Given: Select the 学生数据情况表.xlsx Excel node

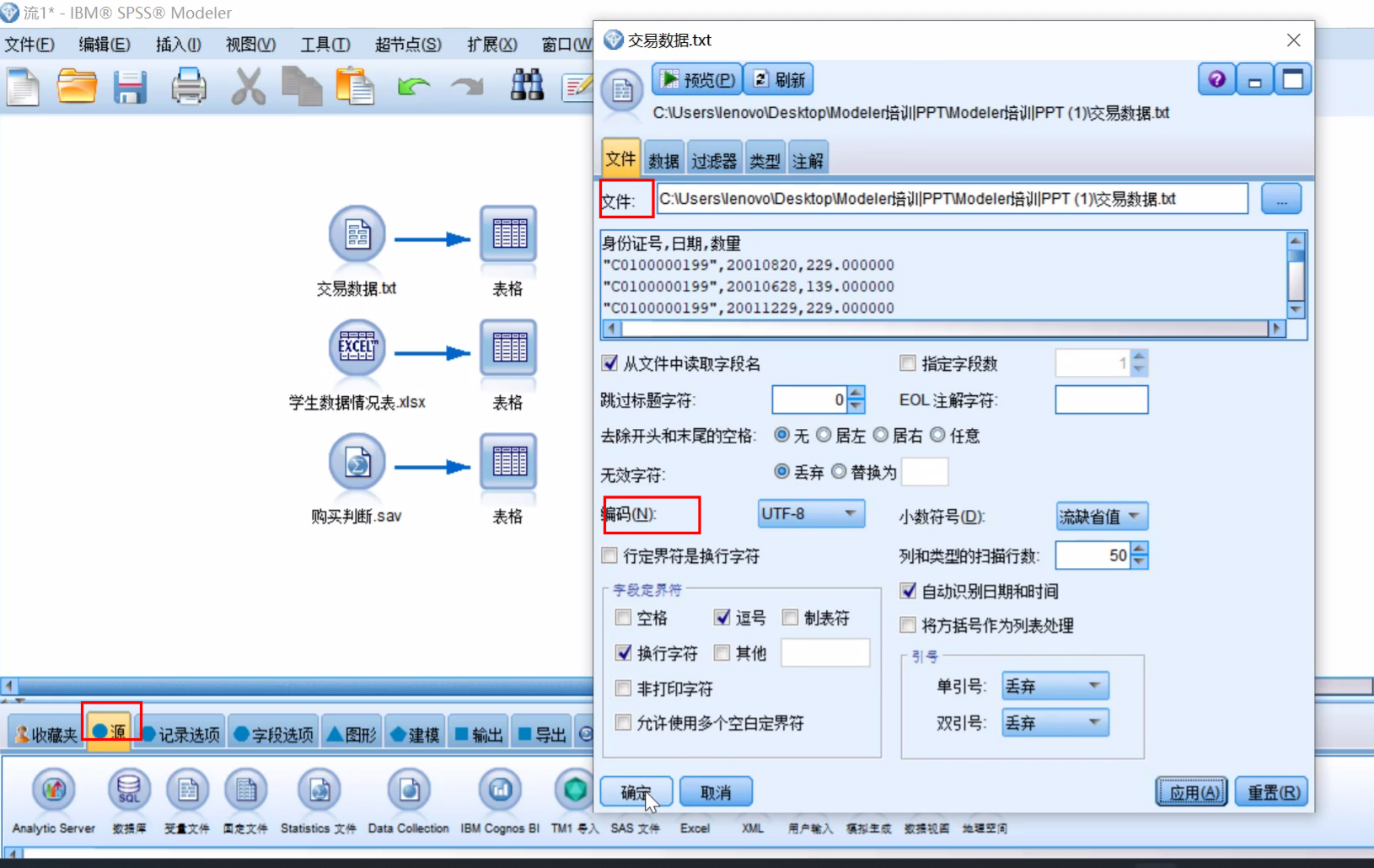Looking at the screenshot, I should [357, 348].
